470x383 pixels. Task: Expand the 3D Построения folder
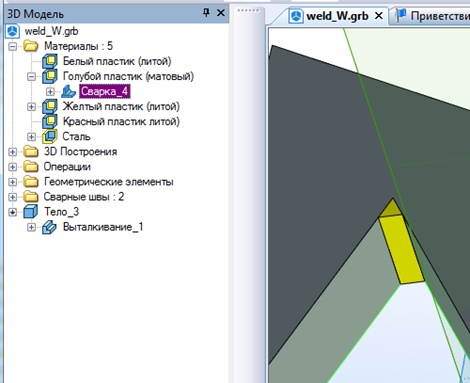tap(12, 152)
